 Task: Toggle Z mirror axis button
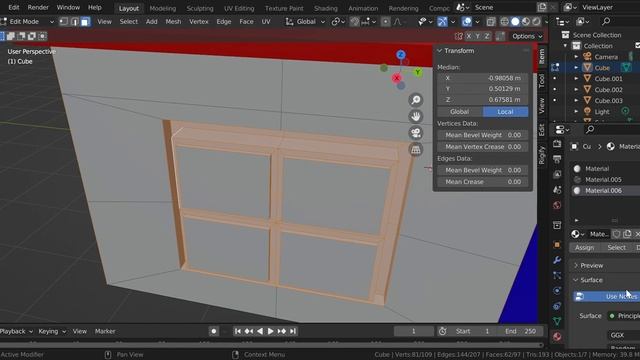(x=487, y=36)
